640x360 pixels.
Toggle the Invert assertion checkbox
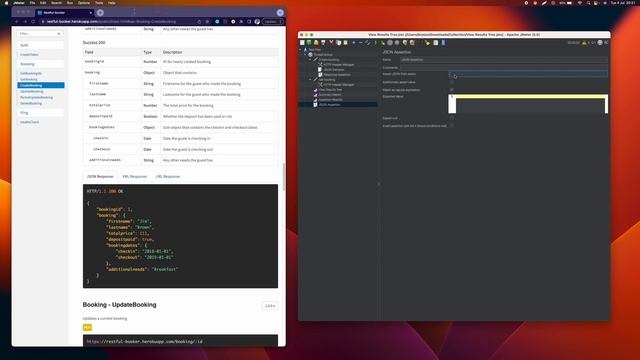click(x=451, y=126)
